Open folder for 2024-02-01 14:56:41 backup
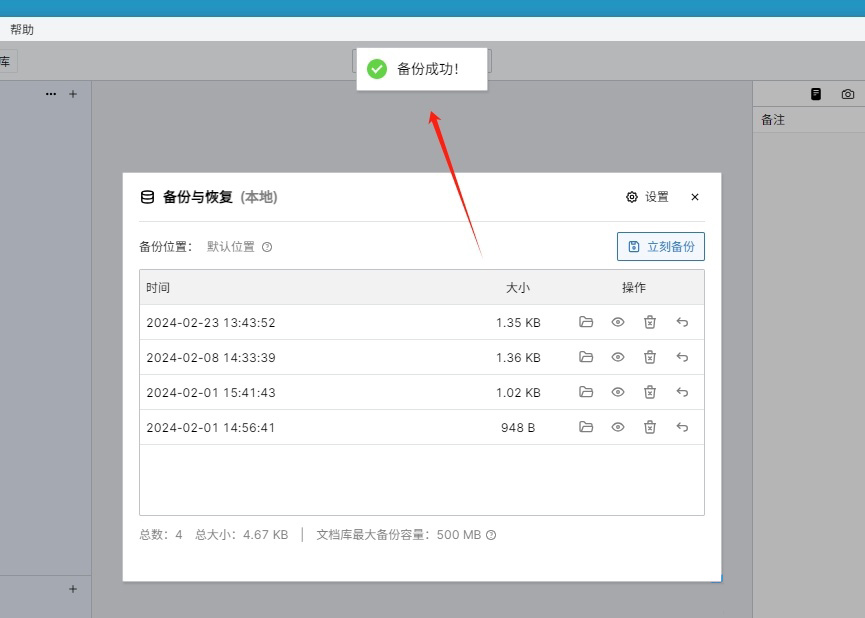The image size is (865, 618). point(586,427)
